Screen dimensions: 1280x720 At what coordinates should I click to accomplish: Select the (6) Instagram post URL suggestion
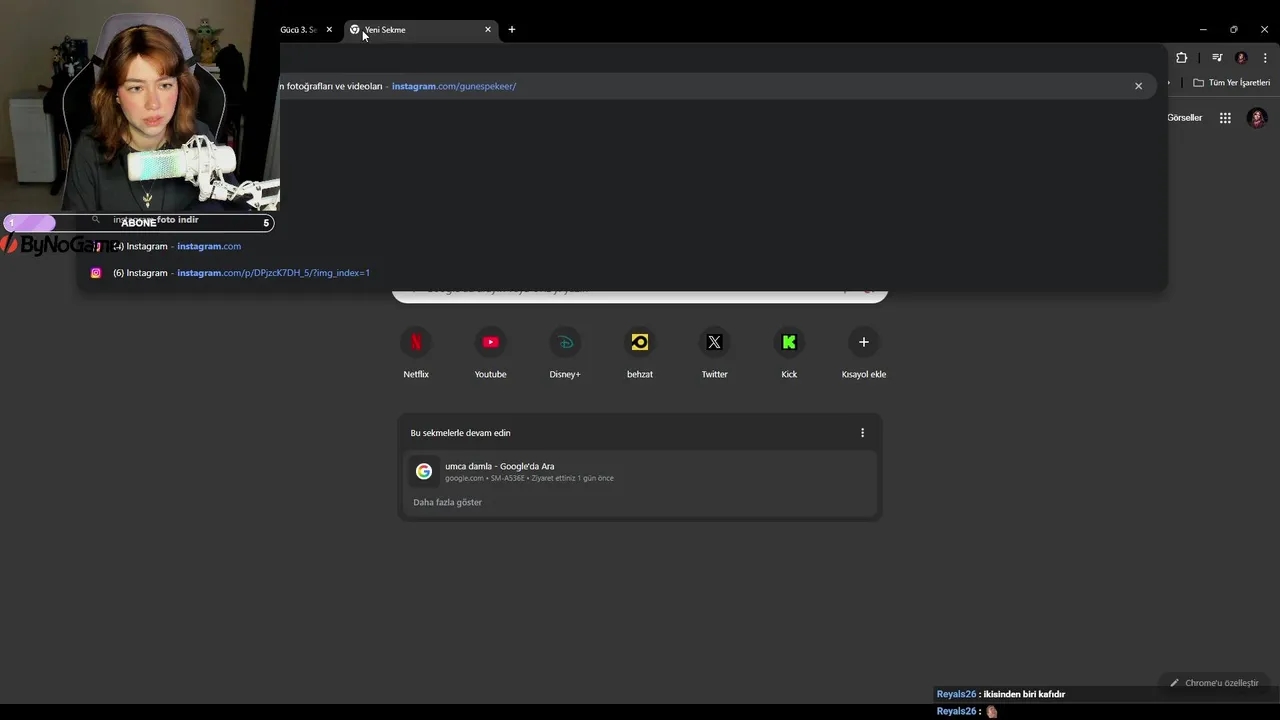click(622, 273)
